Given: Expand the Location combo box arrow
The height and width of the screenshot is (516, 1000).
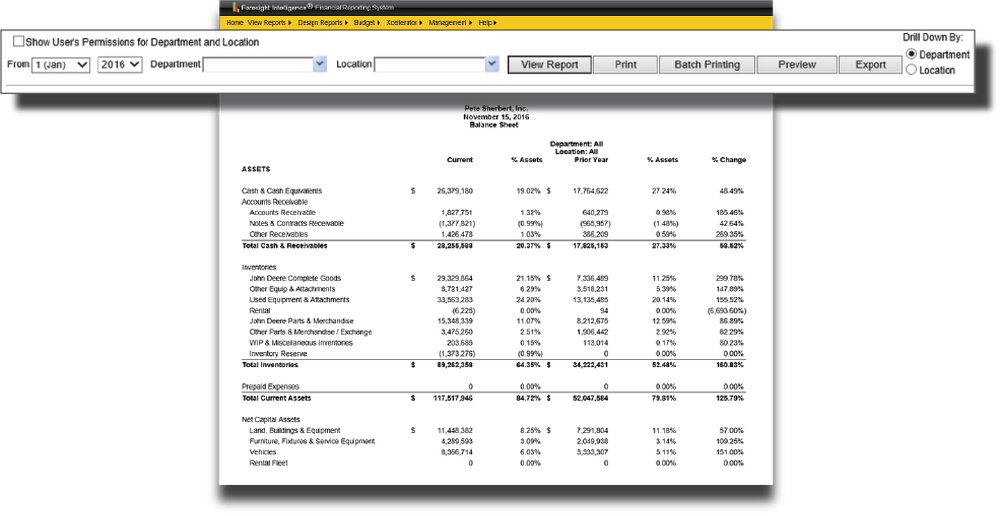Looking at the screenshot, I should pyautogui.click(x=491, y=64).
